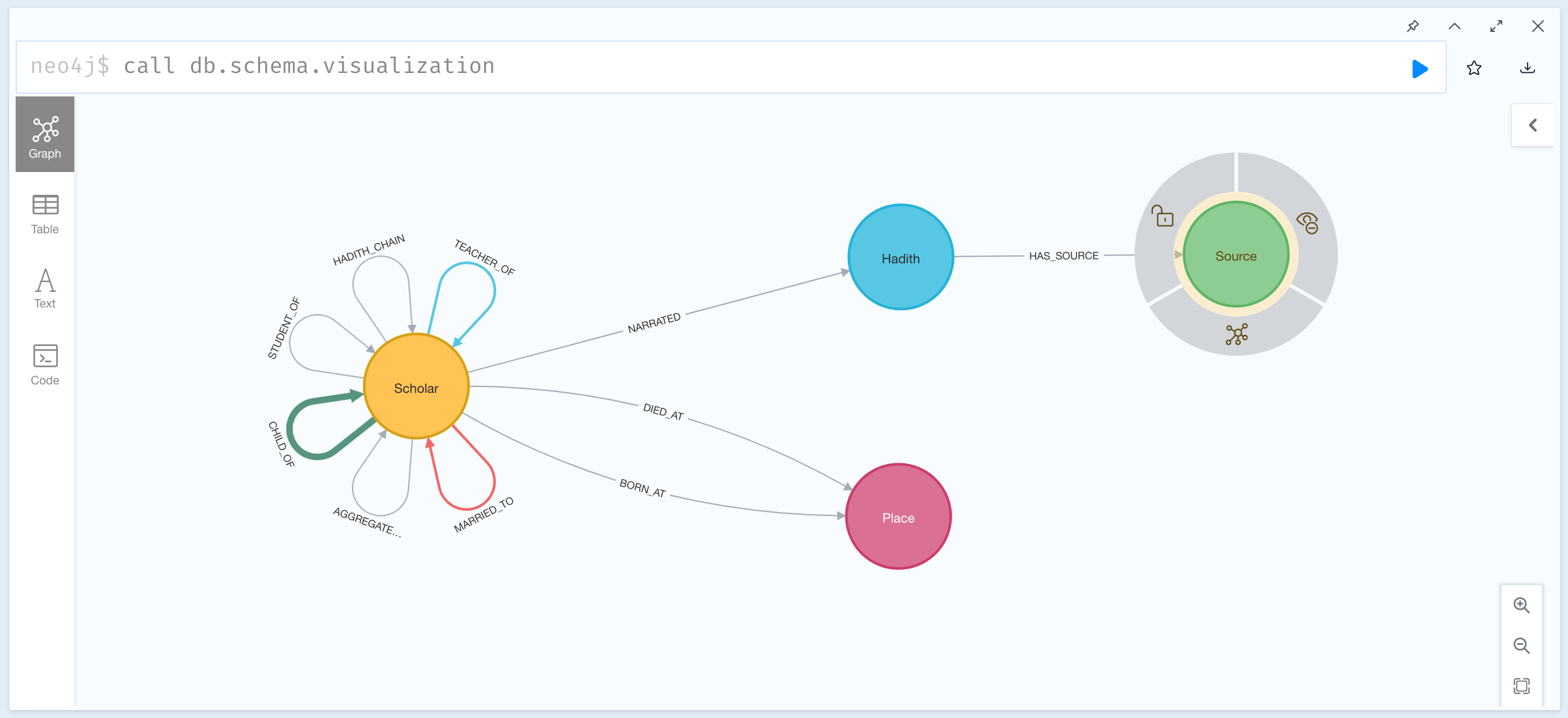The width and height of the screenshot is (1568, 718).
Task: Click into the Cypher query input field
Action: 717,66
